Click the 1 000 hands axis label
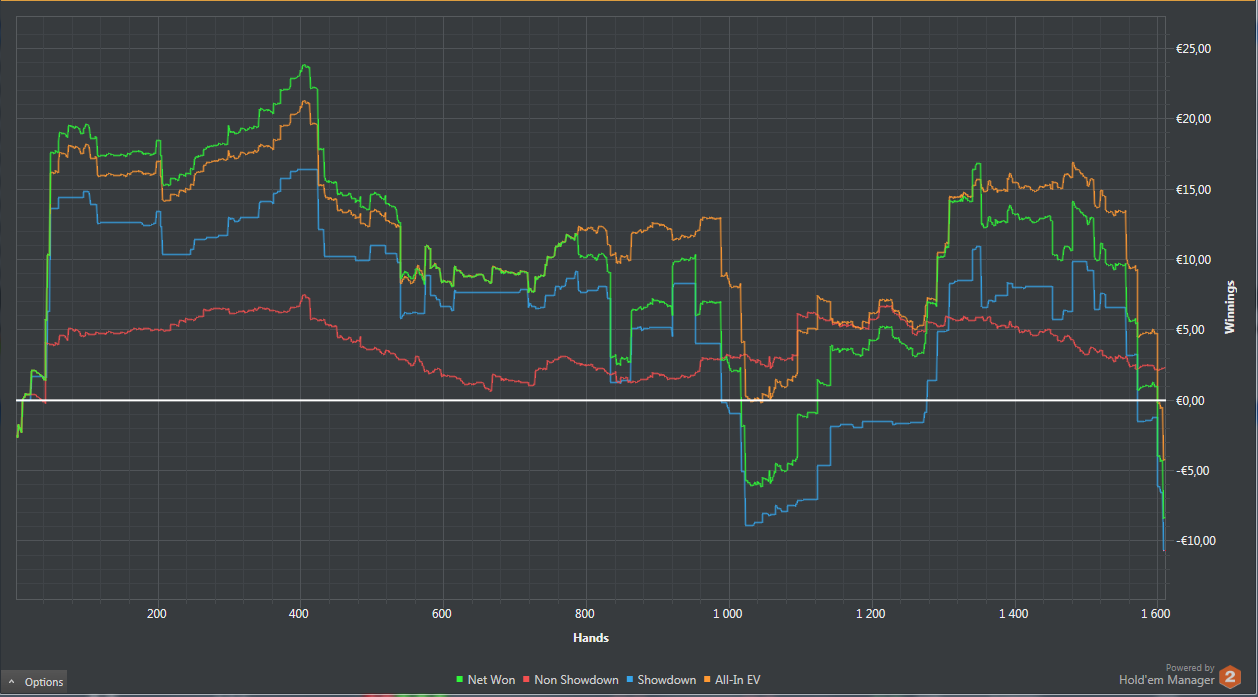 [x=728, y=614]
